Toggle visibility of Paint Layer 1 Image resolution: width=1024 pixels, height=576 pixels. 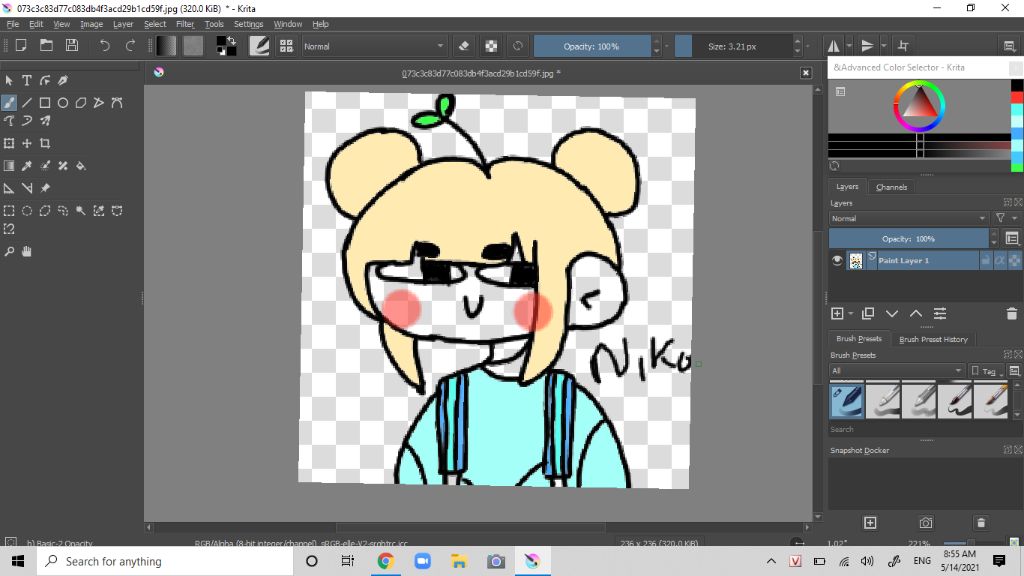(837, 260)
